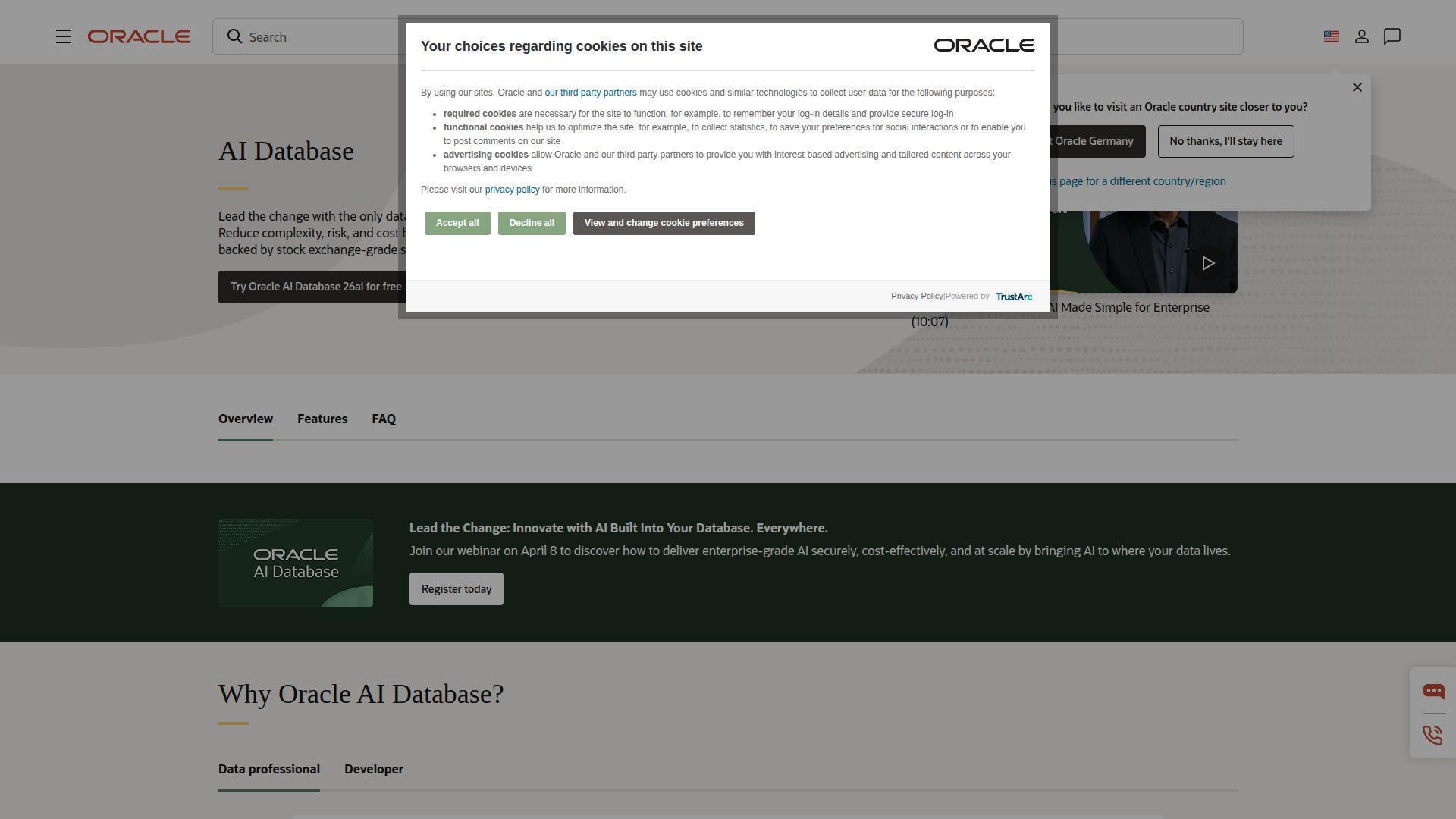The image size is (1456, 819).
Task: Play the AI Made Simple video
Action: point(1208,263)
